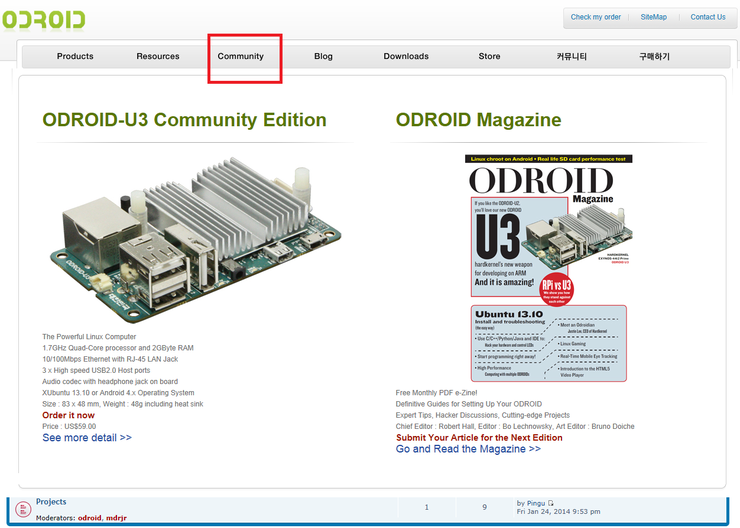Click the Projects forum icon
This screenshot has width=740, height=528.
(23, 509)
